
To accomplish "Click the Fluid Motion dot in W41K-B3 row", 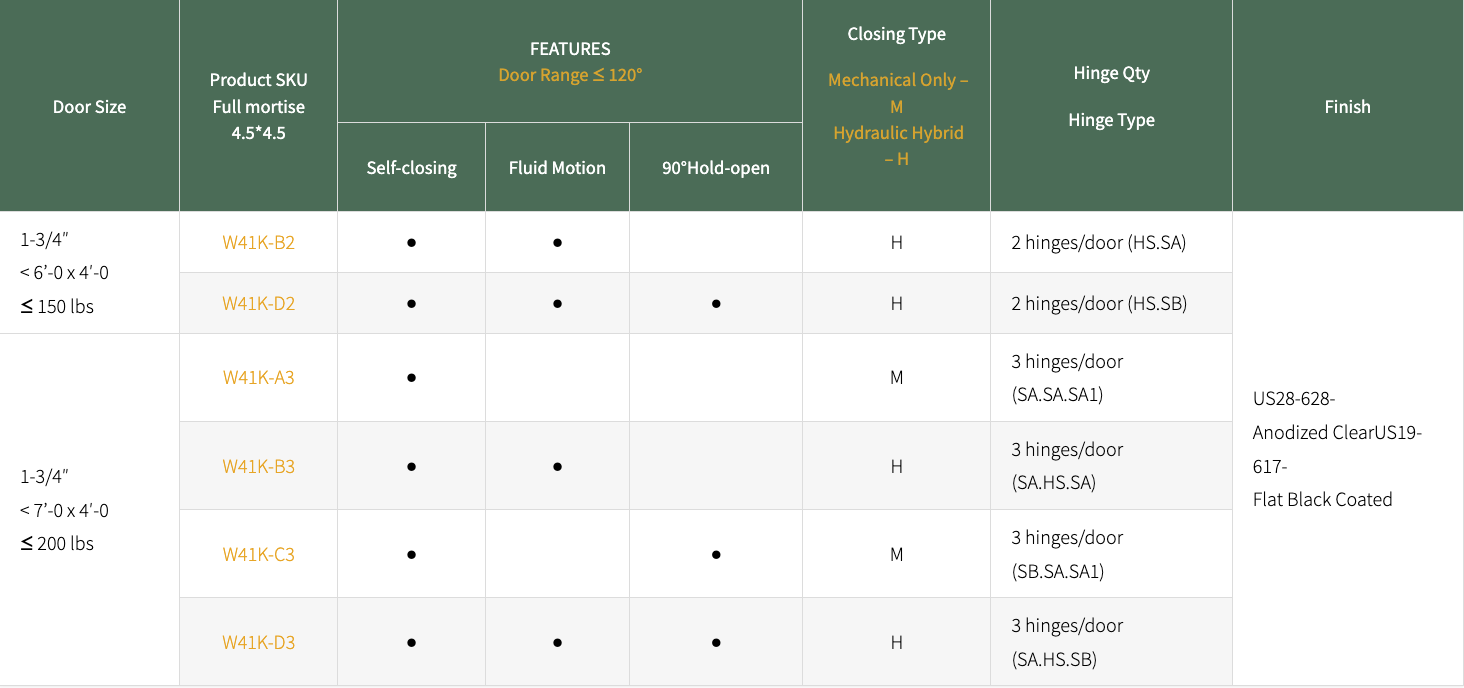I will click(557, 466).
